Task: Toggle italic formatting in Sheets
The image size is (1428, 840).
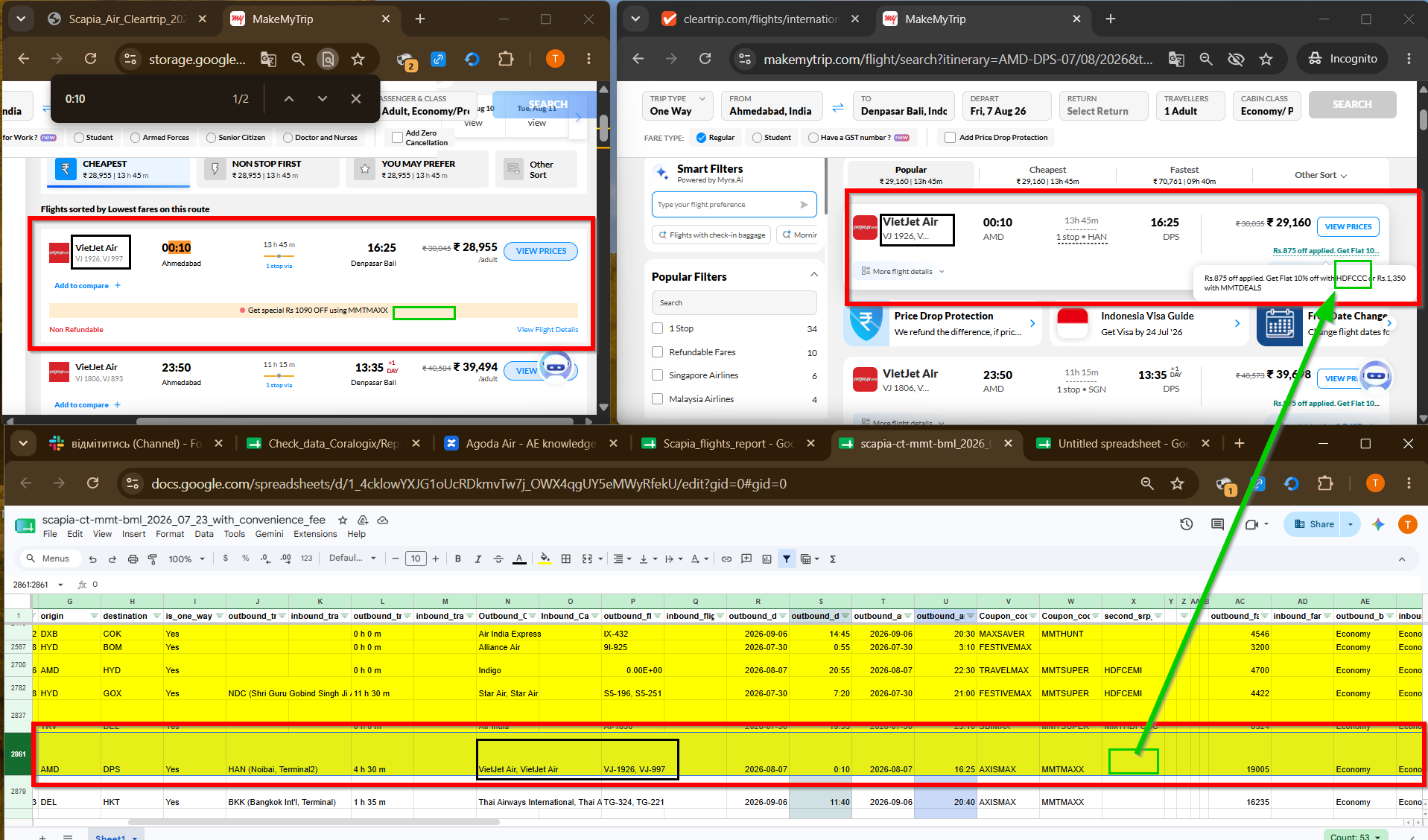Action: (477, 559)
